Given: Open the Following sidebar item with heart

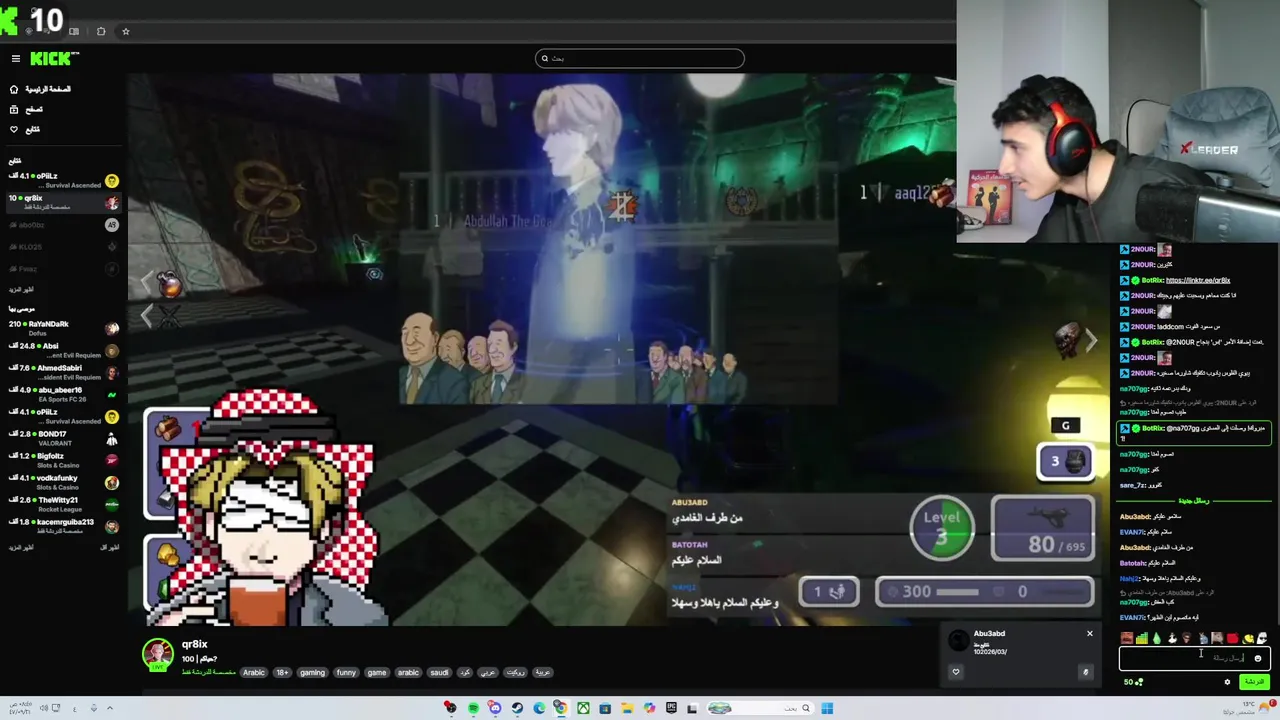Looking at the screenshot, I should 25,129.
